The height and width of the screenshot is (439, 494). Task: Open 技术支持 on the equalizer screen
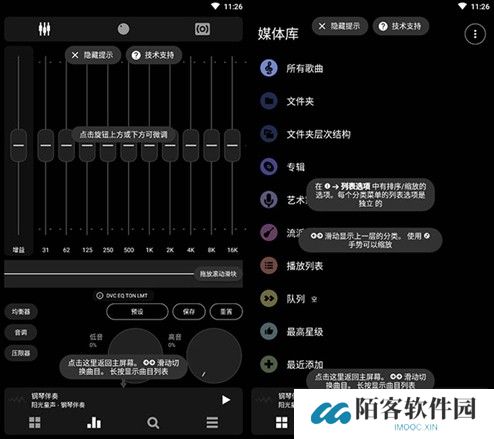154,55
